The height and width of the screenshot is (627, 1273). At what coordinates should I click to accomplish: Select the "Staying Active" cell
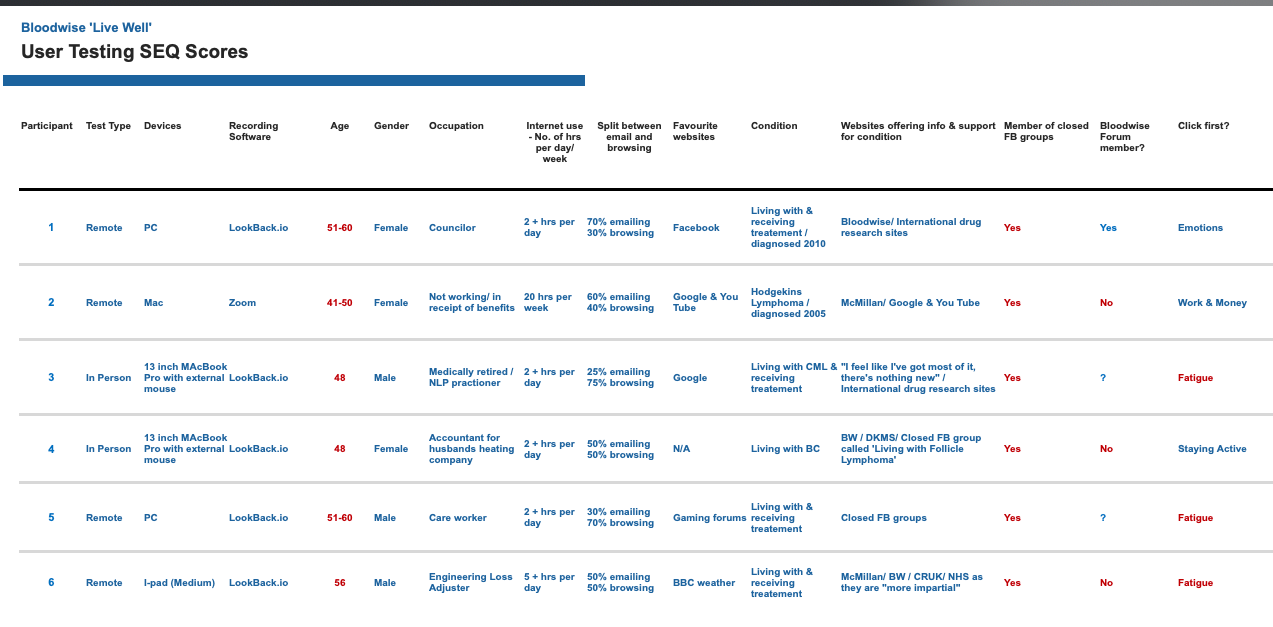click(1212, 449)
